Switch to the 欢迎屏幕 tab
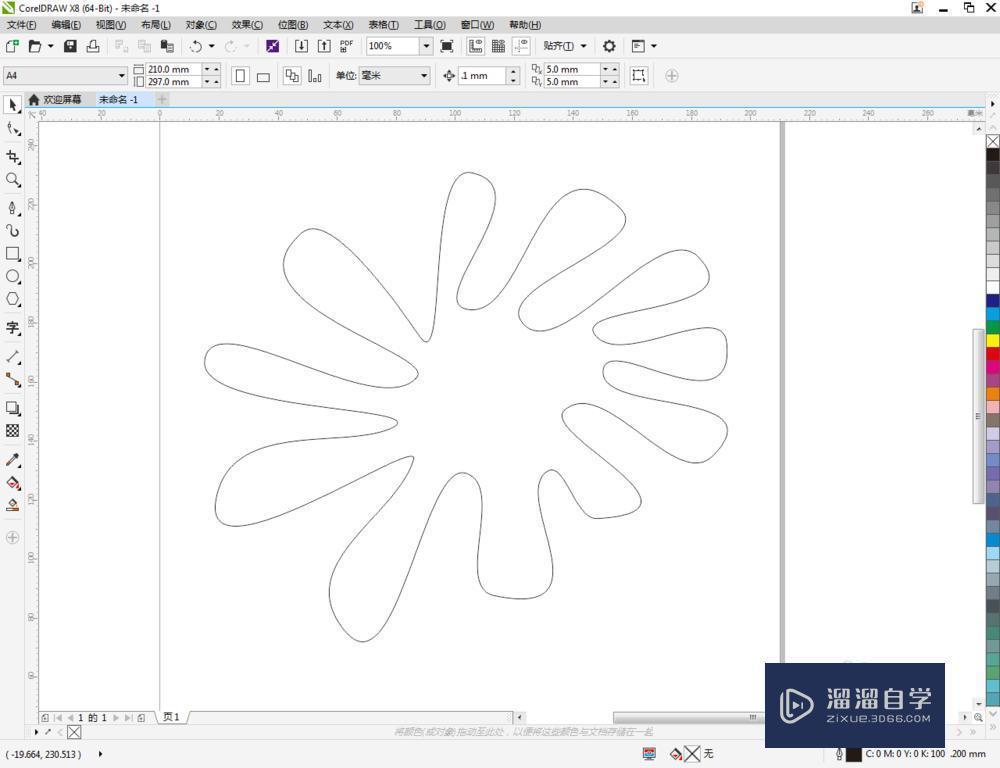1000x768 pixels. click(x=62, y=100)
